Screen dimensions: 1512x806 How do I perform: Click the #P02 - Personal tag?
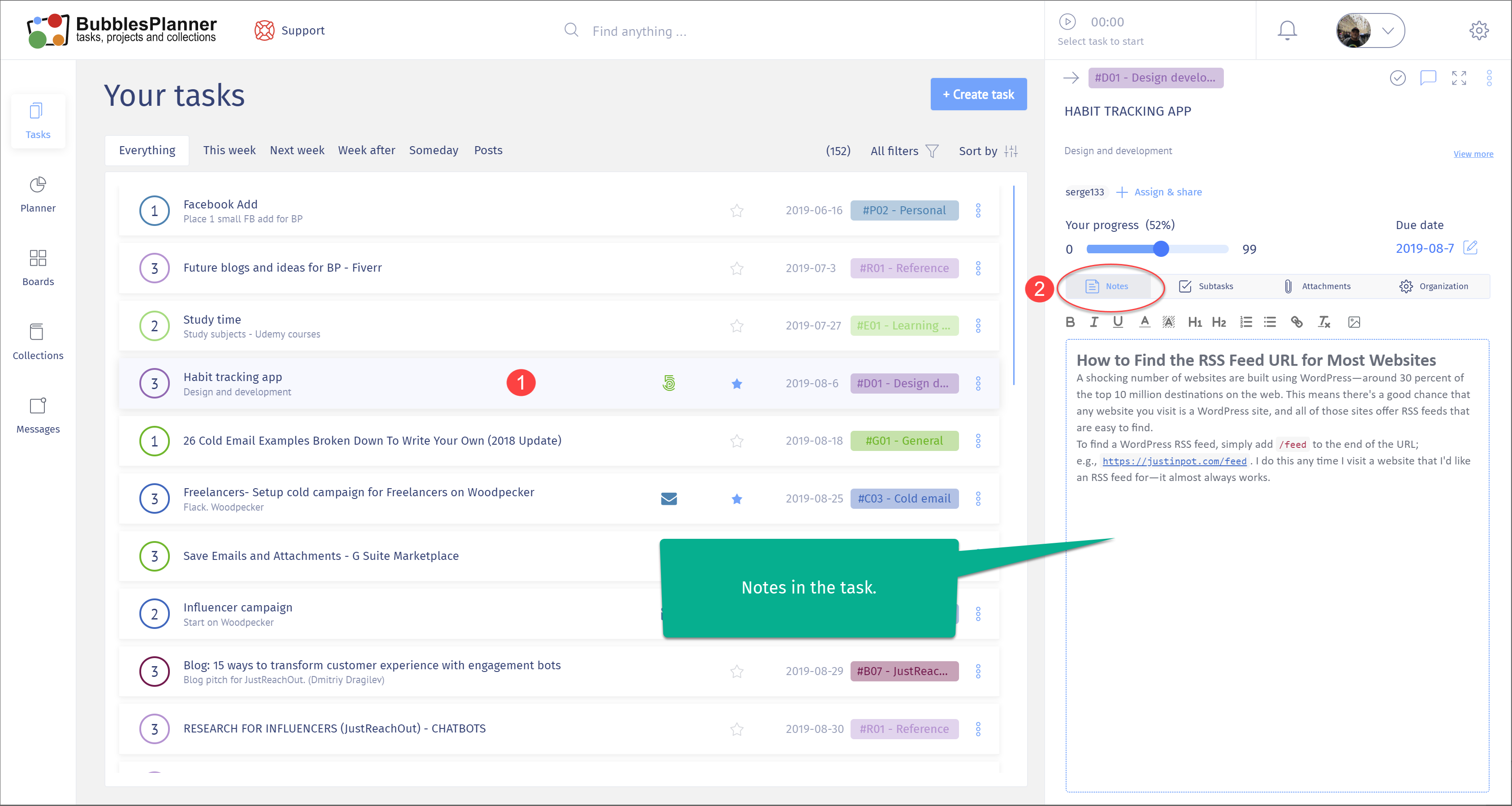click(904, 210)
